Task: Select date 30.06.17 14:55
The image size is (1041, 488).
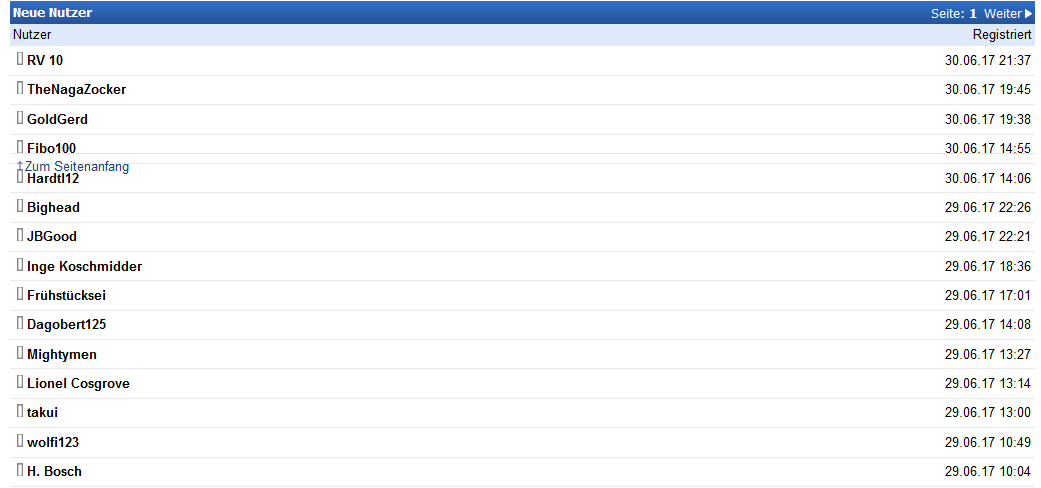Action: [988, 149]
